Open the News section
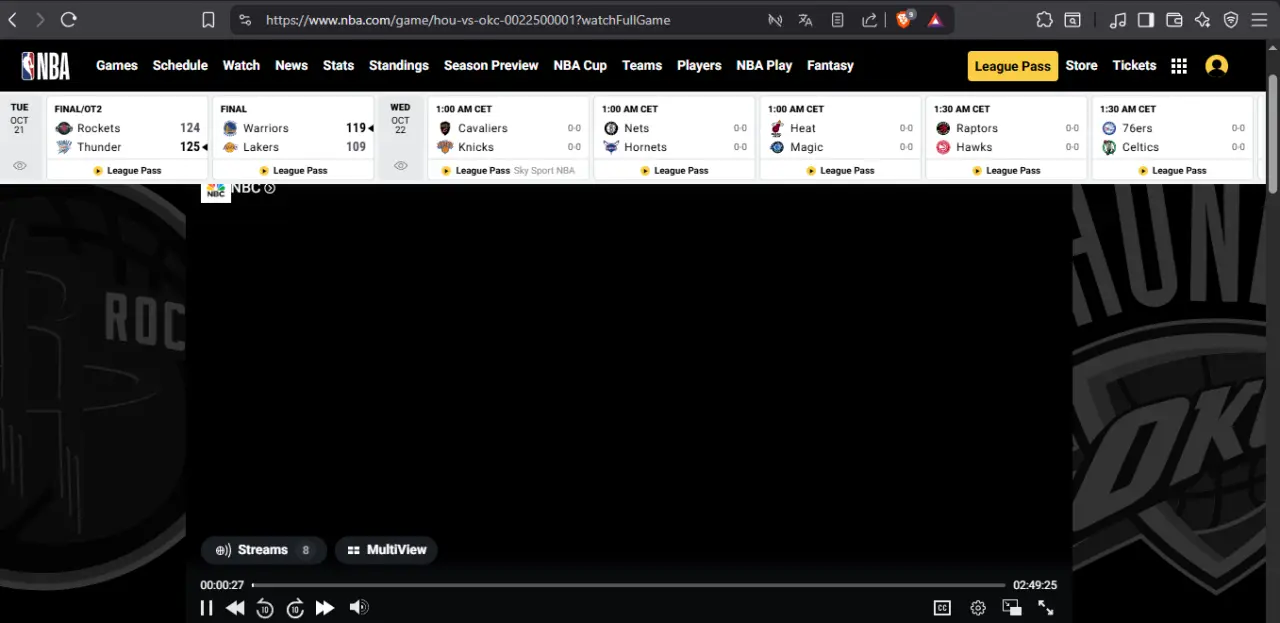The height and width of the screenshot is (623, 1280). click(x=291, y=65)
